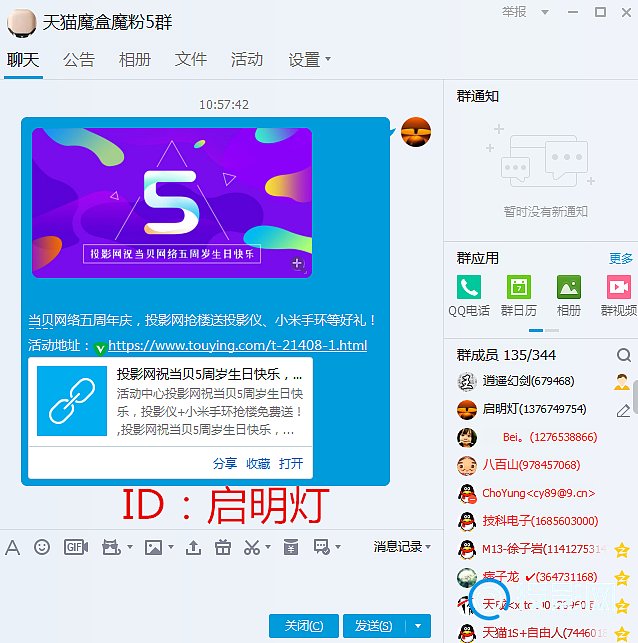This screenshot has height=643, width=638.
Task: Expand the 消息记录 dropdown
Action: (428, 547)
